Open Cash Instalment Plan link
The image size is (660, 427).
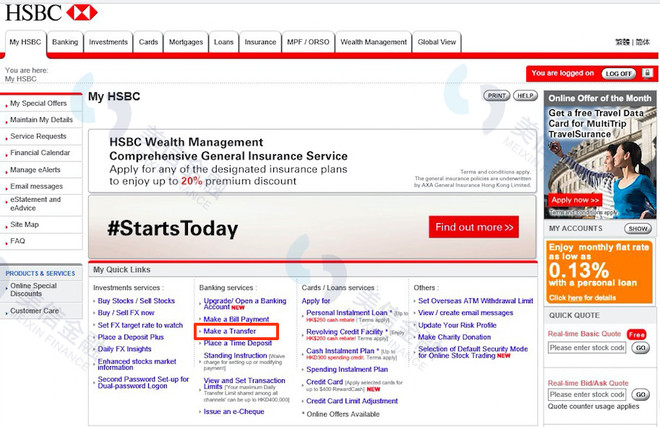(x=340, y=351)
